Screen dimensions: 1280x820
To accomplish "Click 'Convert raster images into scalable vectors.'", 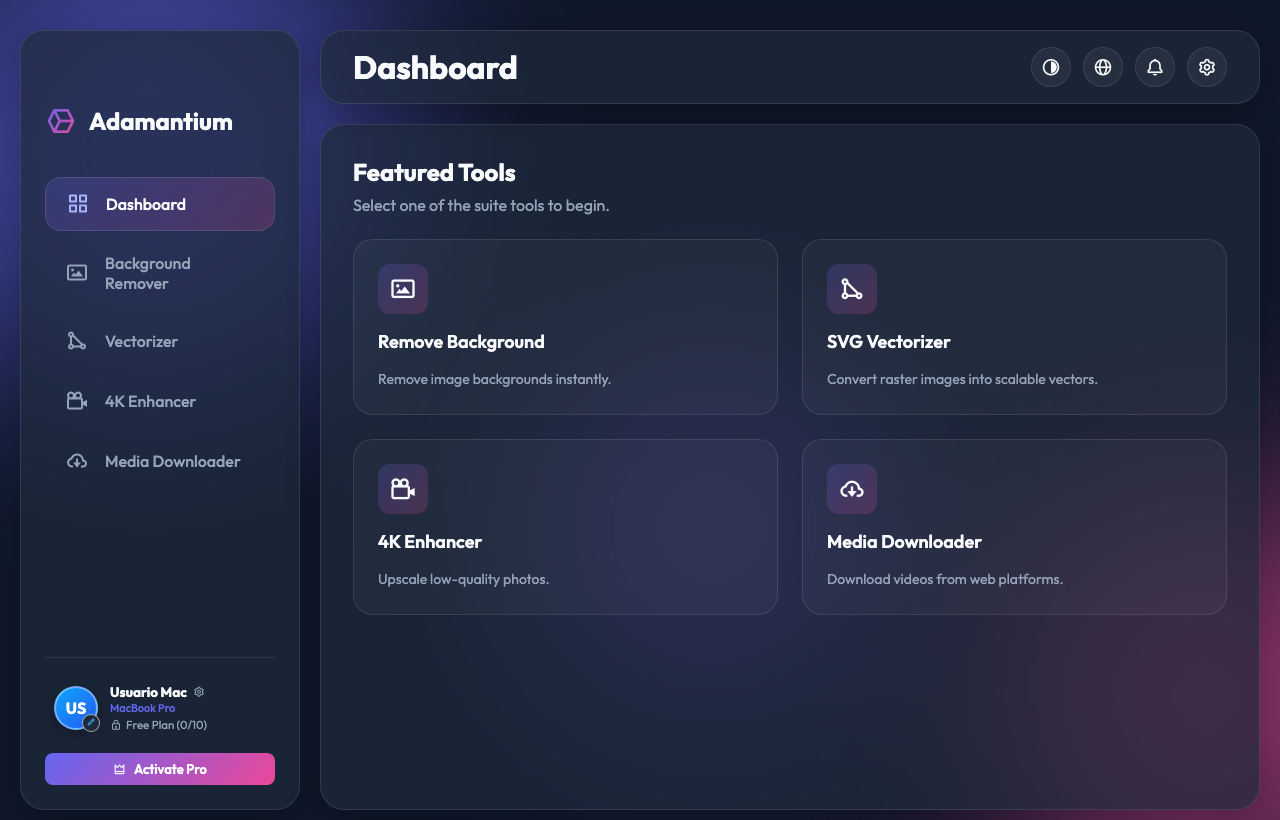I will [x=962, y=380].
